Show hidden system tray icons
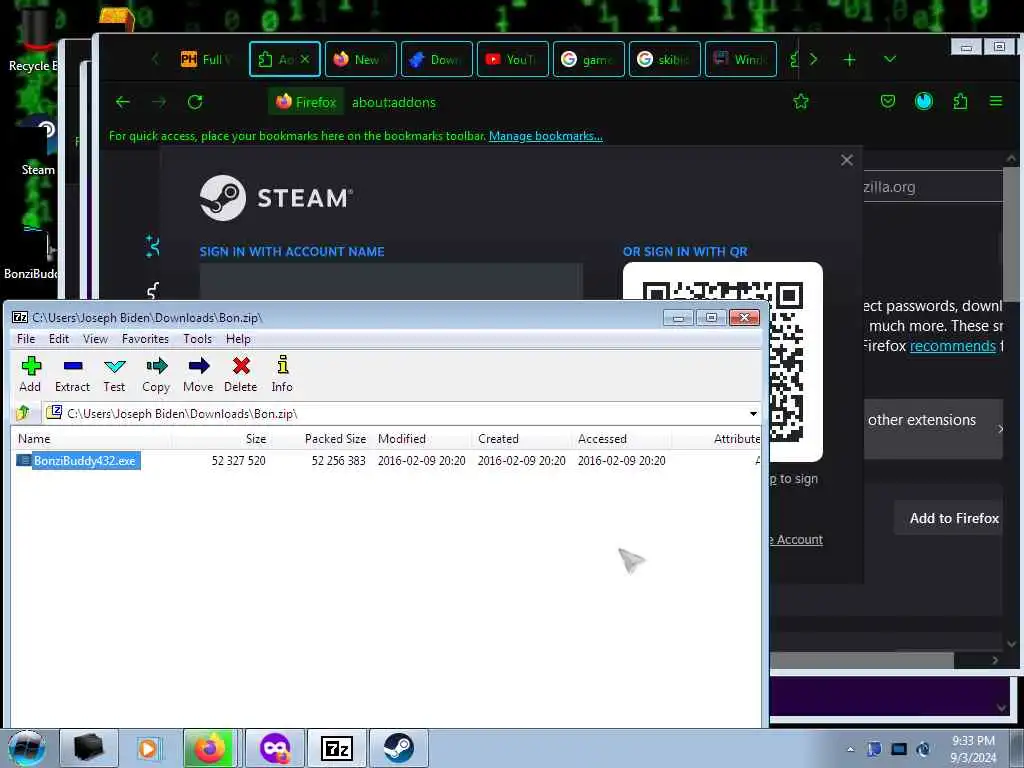The height and width of the screenshot is (768, 1024). 850,749
